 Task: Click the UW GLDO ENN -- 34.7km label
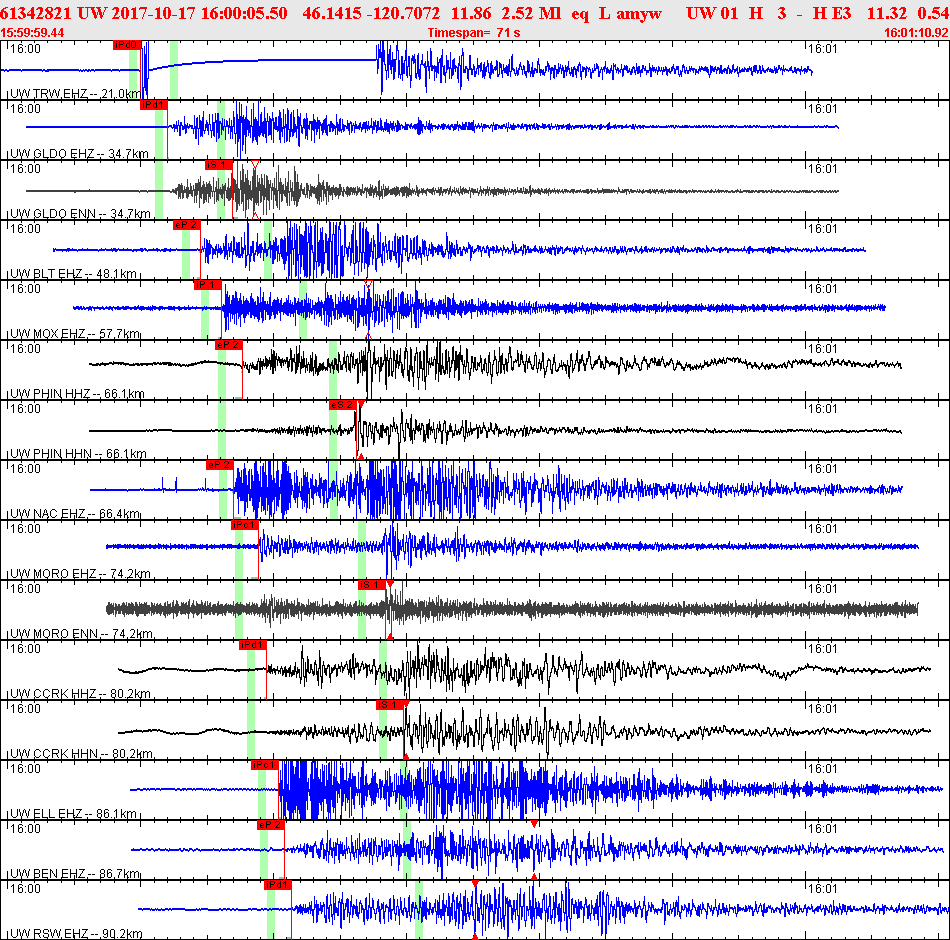[80, 214]
